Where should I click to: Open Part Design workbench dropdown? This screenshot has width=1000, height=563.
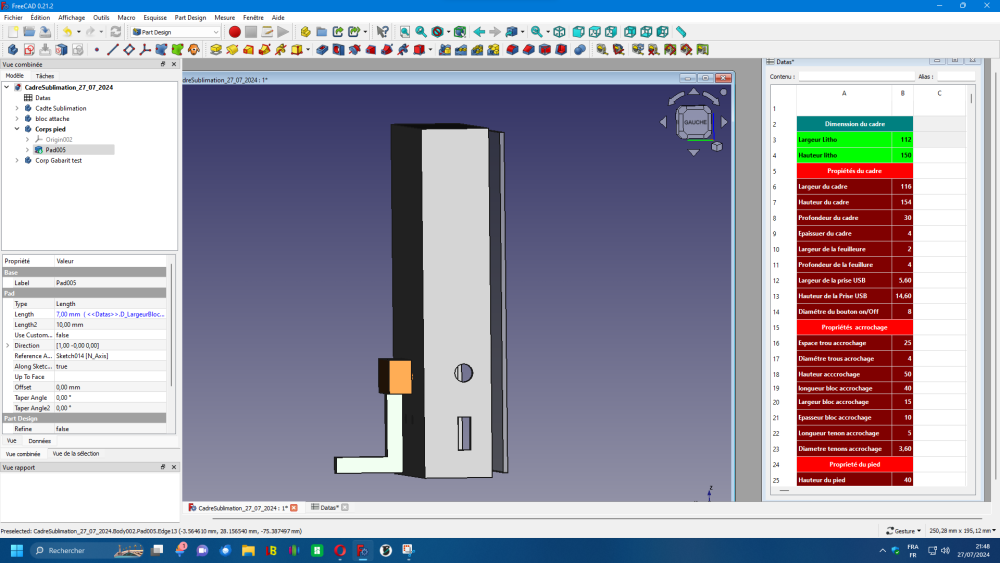(176, 32)
